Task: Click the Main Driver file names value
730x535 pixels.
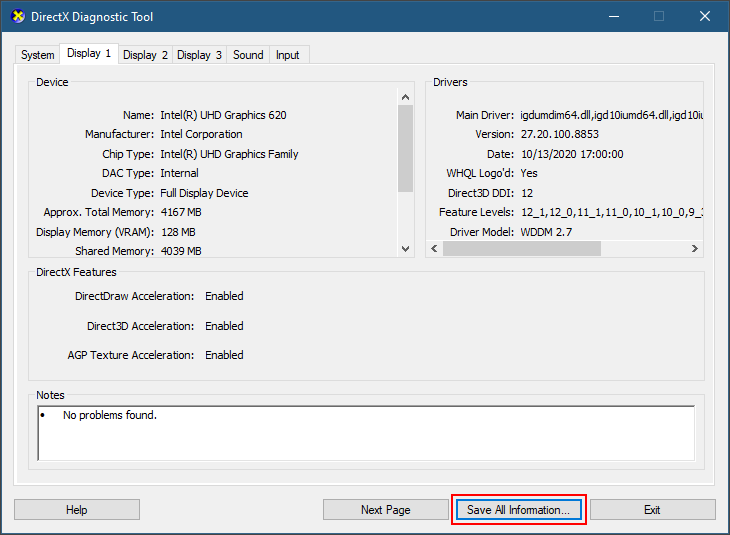Action: (611, 115)
